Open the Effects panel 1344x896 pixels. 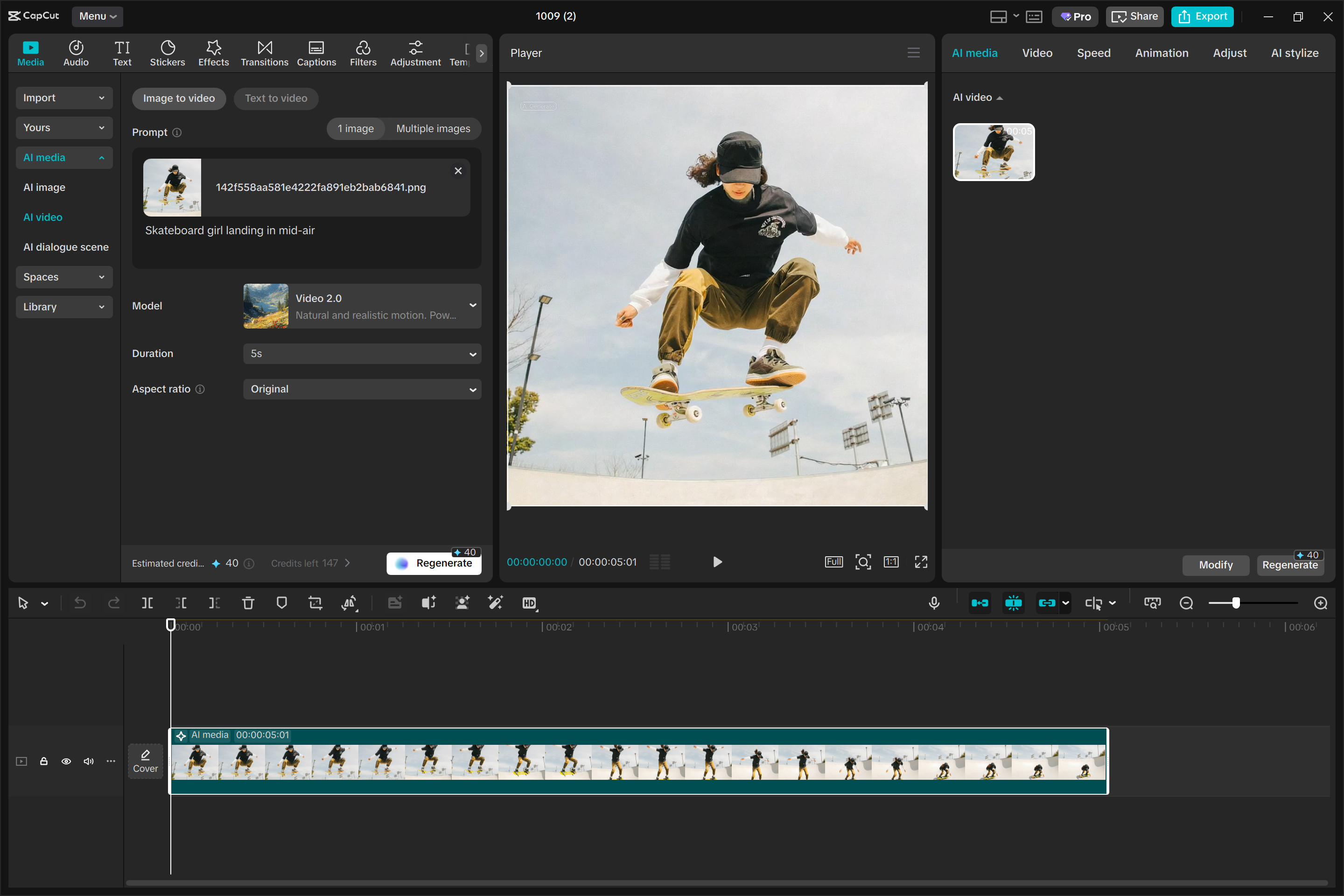tap(213, 53)
